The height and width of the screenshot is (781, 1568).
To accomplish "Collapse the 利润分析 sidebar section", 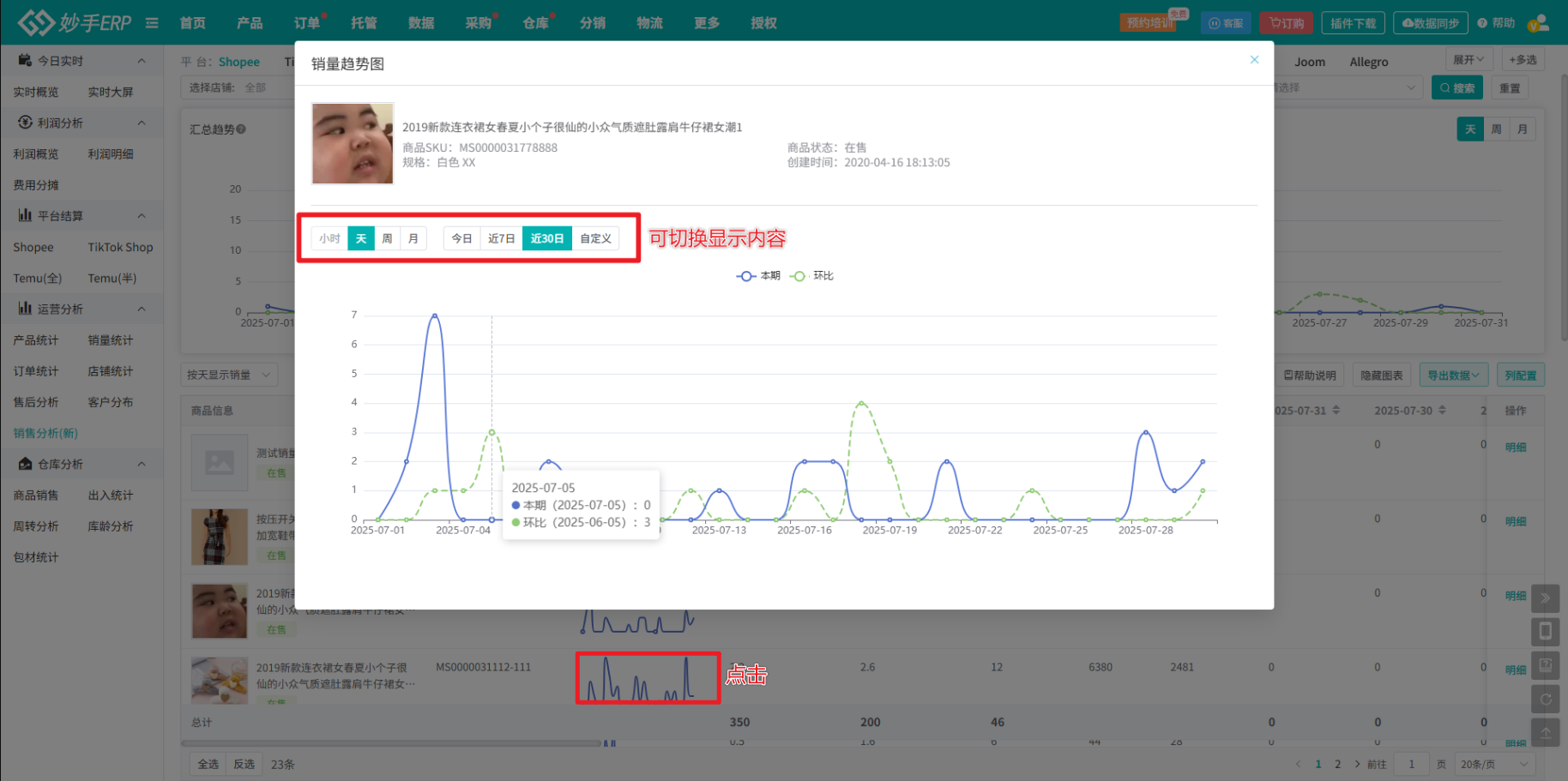I will click(x=142, y=123).
